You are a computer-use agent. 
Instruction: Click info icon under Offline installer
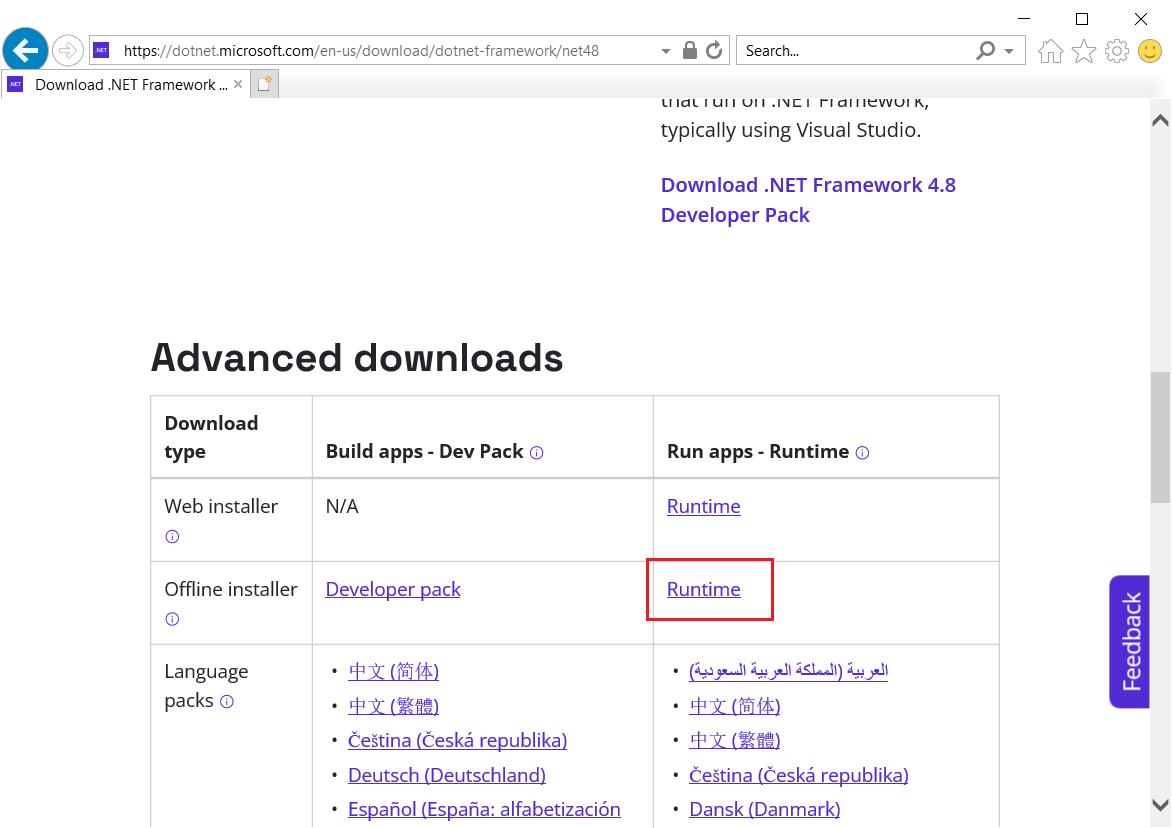pos(172,619)
